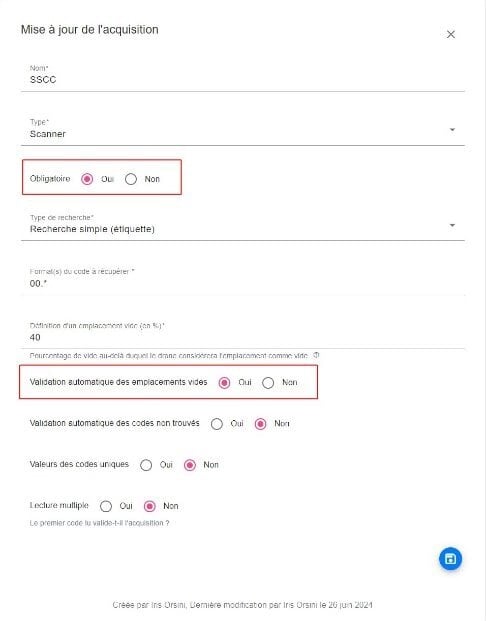Click the empty location percentage field showing 40
The height and width of the screenshot is (621, 486).
[242, 335]
